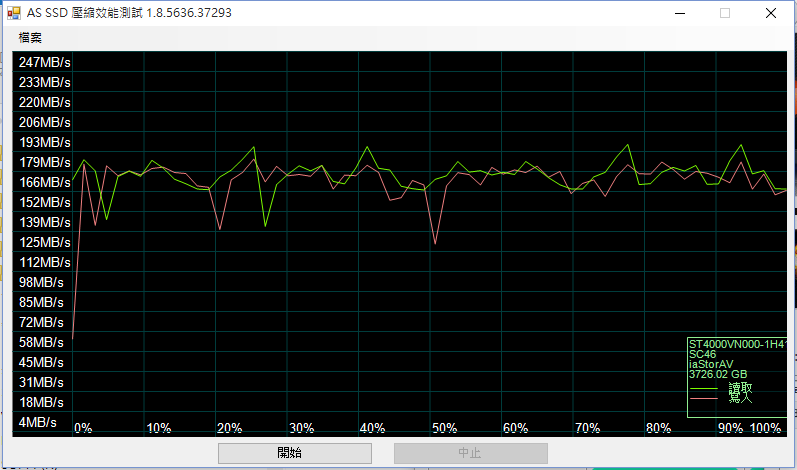Image resolution: width=797 pixels, height=470 pixels.
Task: Open the 檔案 menu
Action: [30, 38]
